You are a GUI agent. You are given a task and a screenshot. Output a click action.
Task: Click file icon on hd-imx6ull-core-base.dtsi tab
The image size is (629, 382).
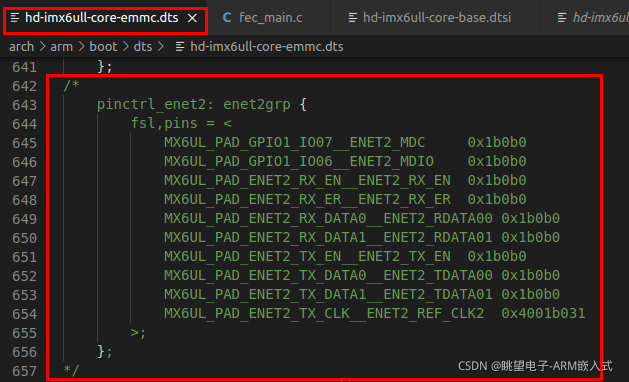pos(353,18)
